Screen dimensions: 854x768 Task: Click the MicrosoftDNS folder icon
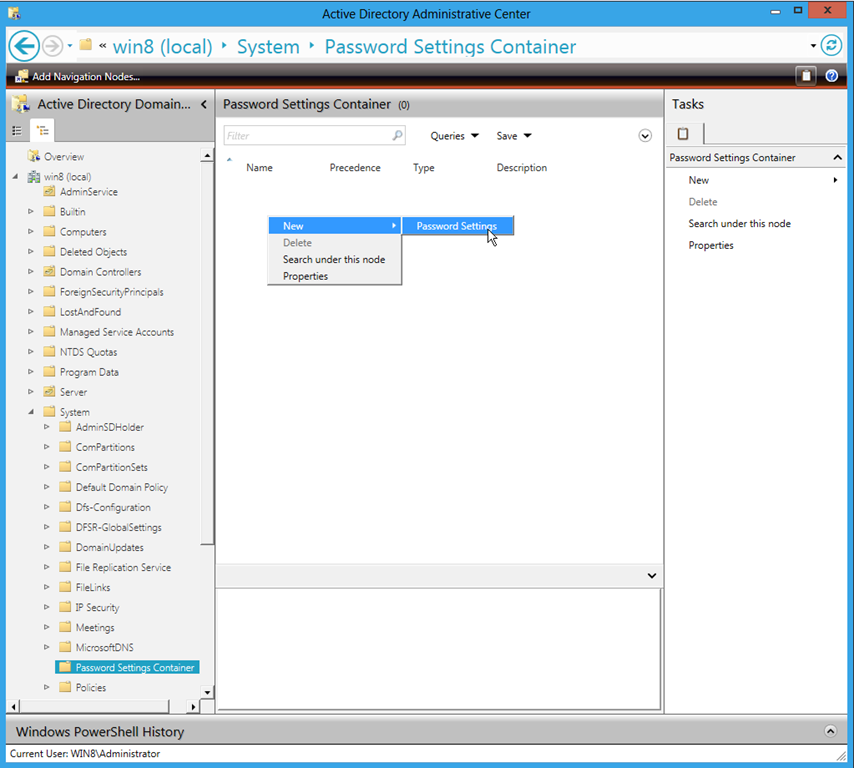click(x=65, y=647)
